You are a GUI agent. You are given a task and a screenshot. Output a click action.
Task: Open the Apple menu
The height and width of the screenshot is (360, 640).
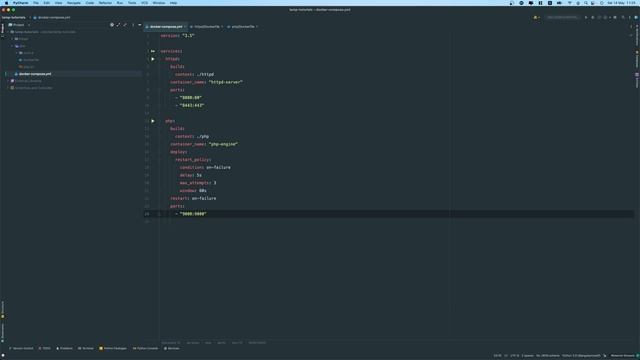pos(6,3)
